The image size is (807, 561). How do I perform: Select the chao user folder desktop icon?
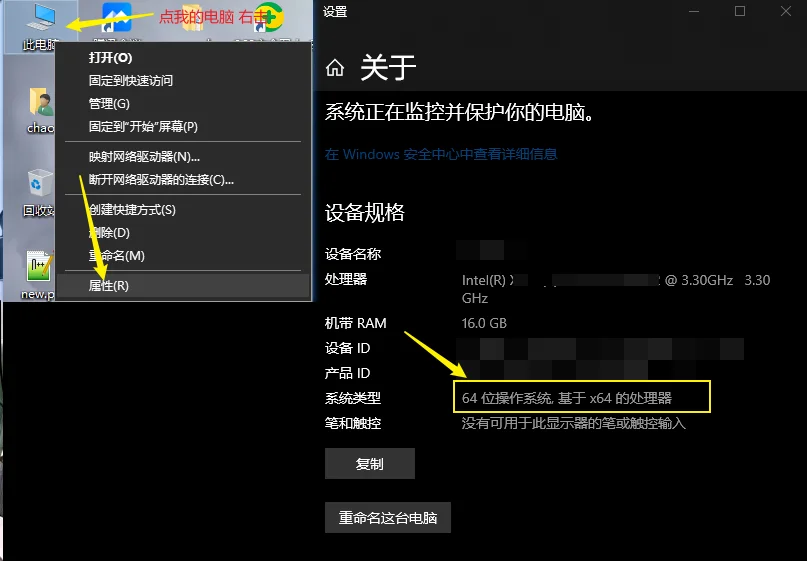[x=41, y=110]
